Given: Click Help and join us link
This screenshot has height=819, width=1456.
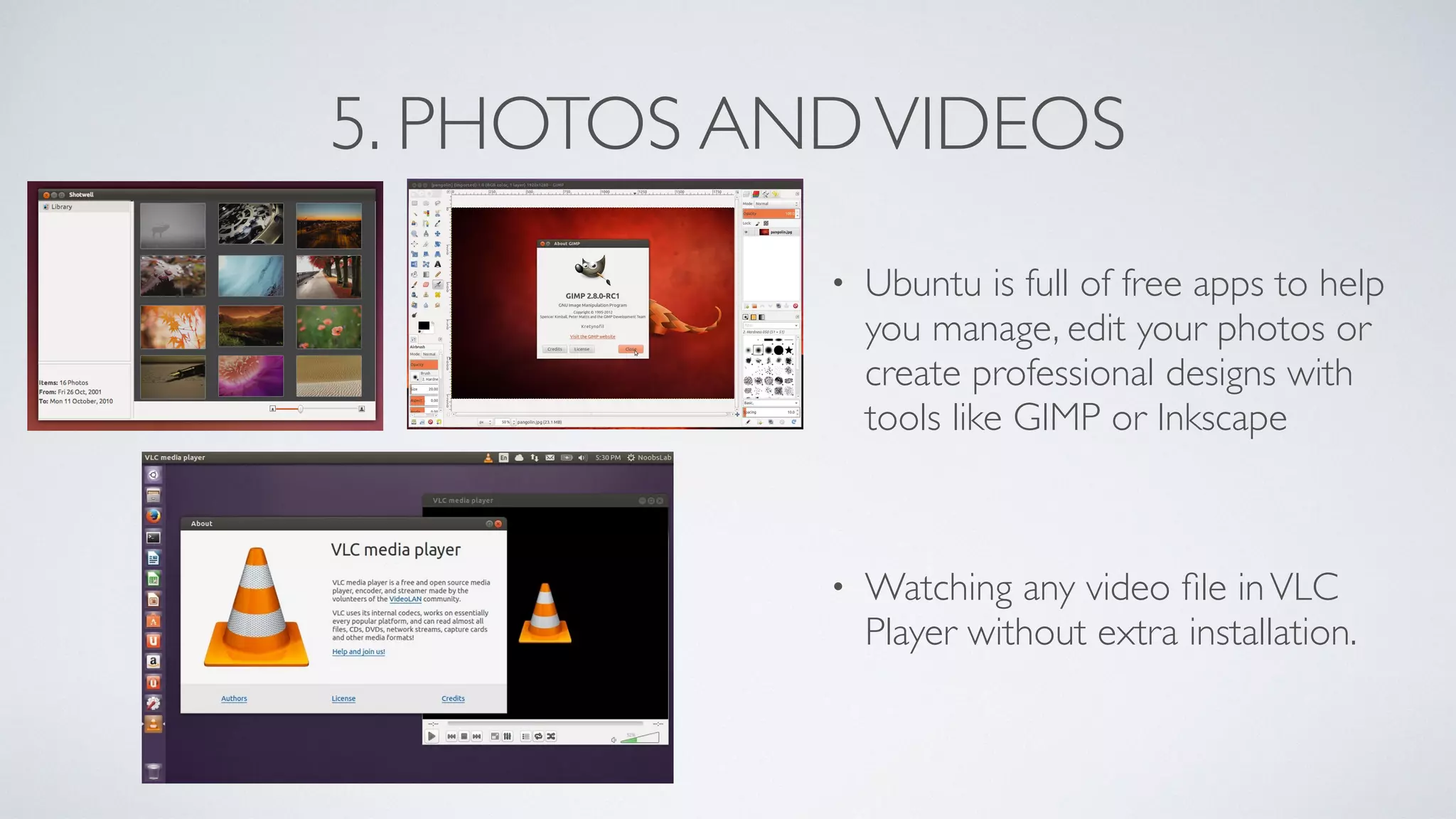Looking at the screenshot, I should coord(358,652).
